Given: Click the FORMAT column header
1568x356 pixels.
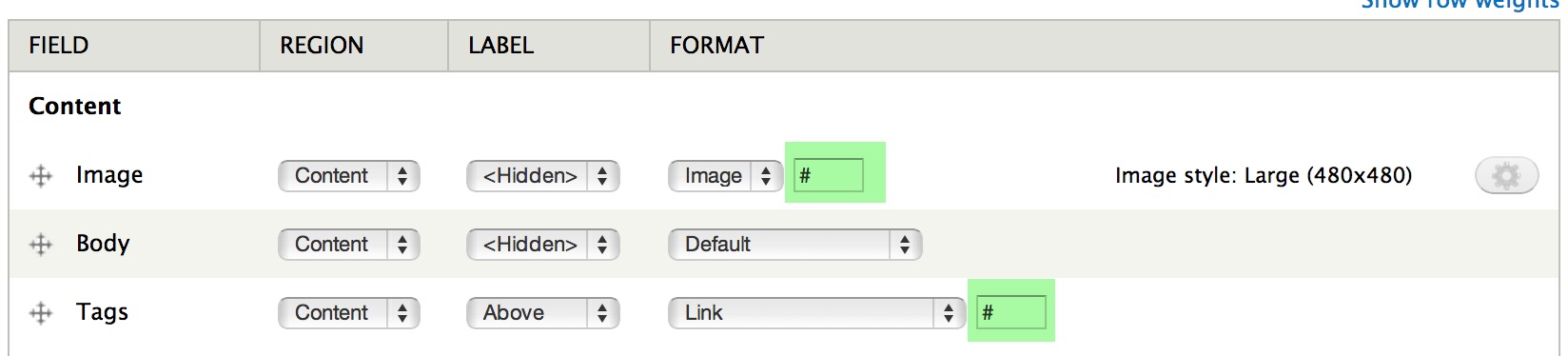Looking at the screenshot, I should [717, 46].
